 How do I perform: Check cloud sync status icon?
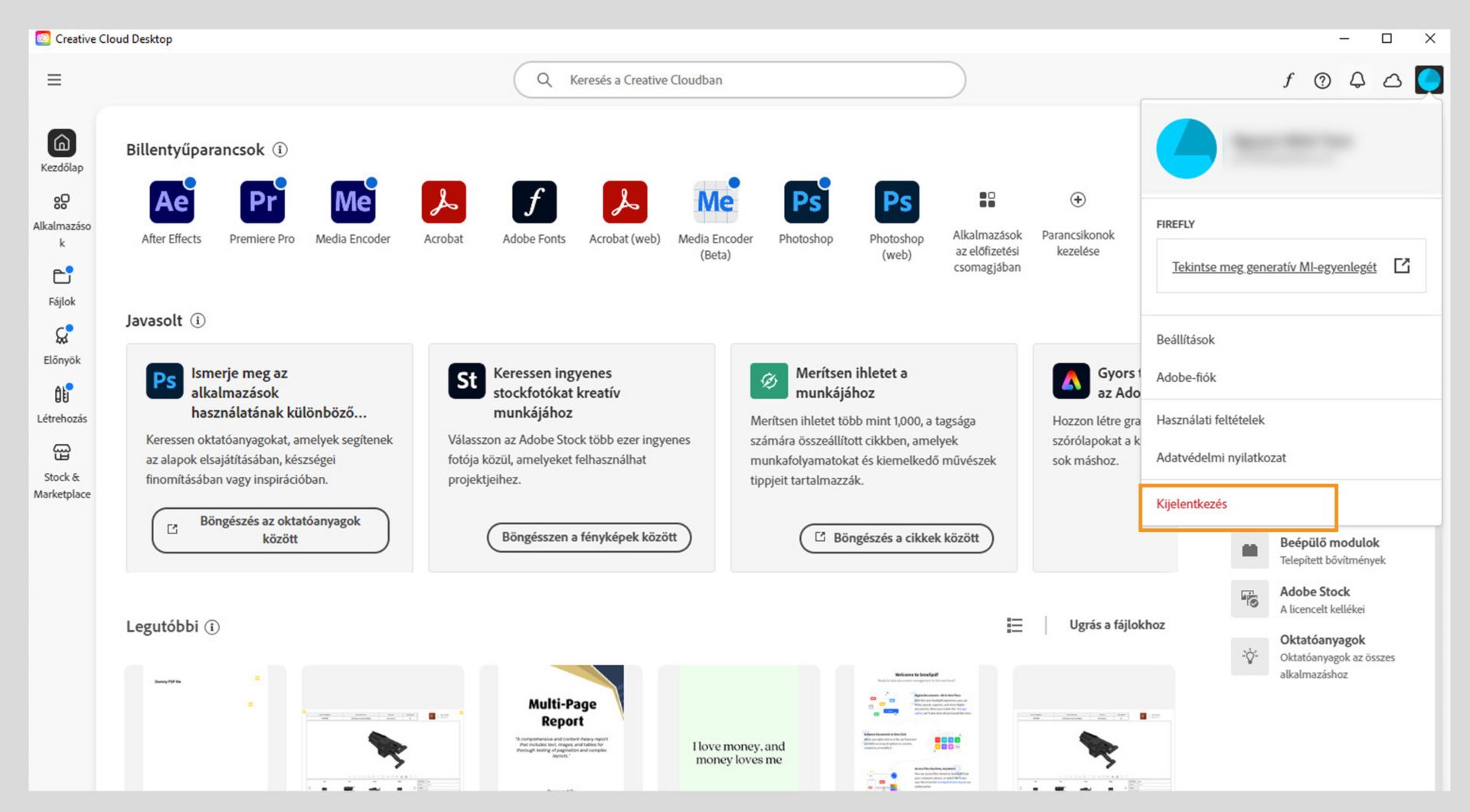1393,80
